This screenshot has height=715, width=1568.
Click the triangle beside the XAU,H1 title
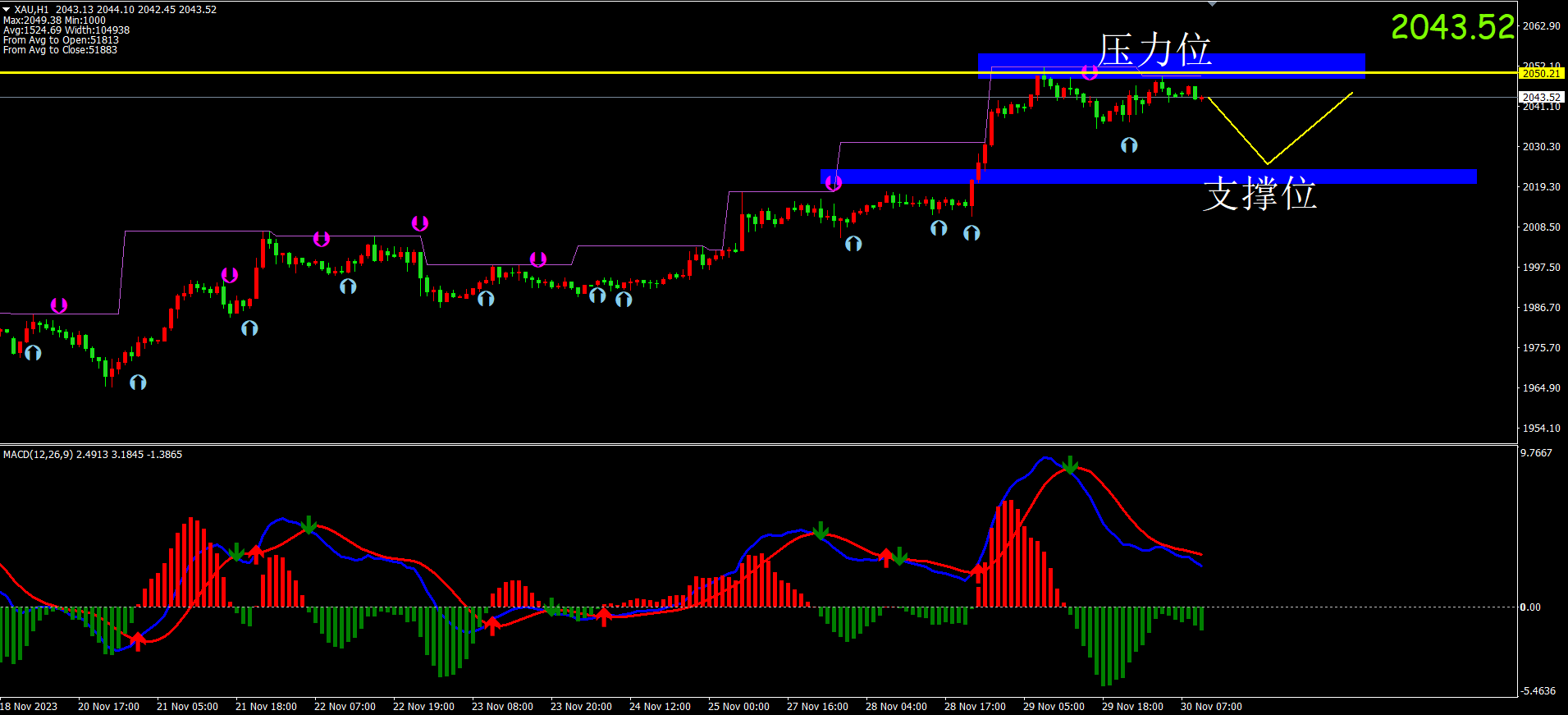click(7, 9)
